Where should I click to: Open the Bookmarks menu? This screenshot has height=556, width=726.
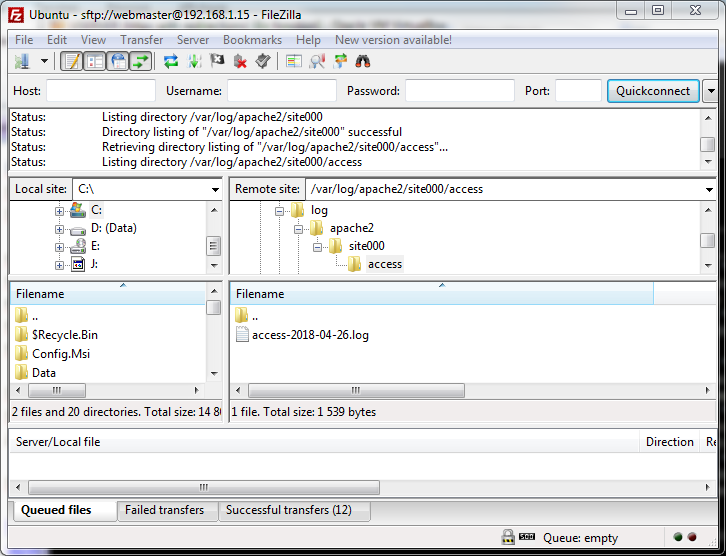pyautogui.click(x=252, y=40)
